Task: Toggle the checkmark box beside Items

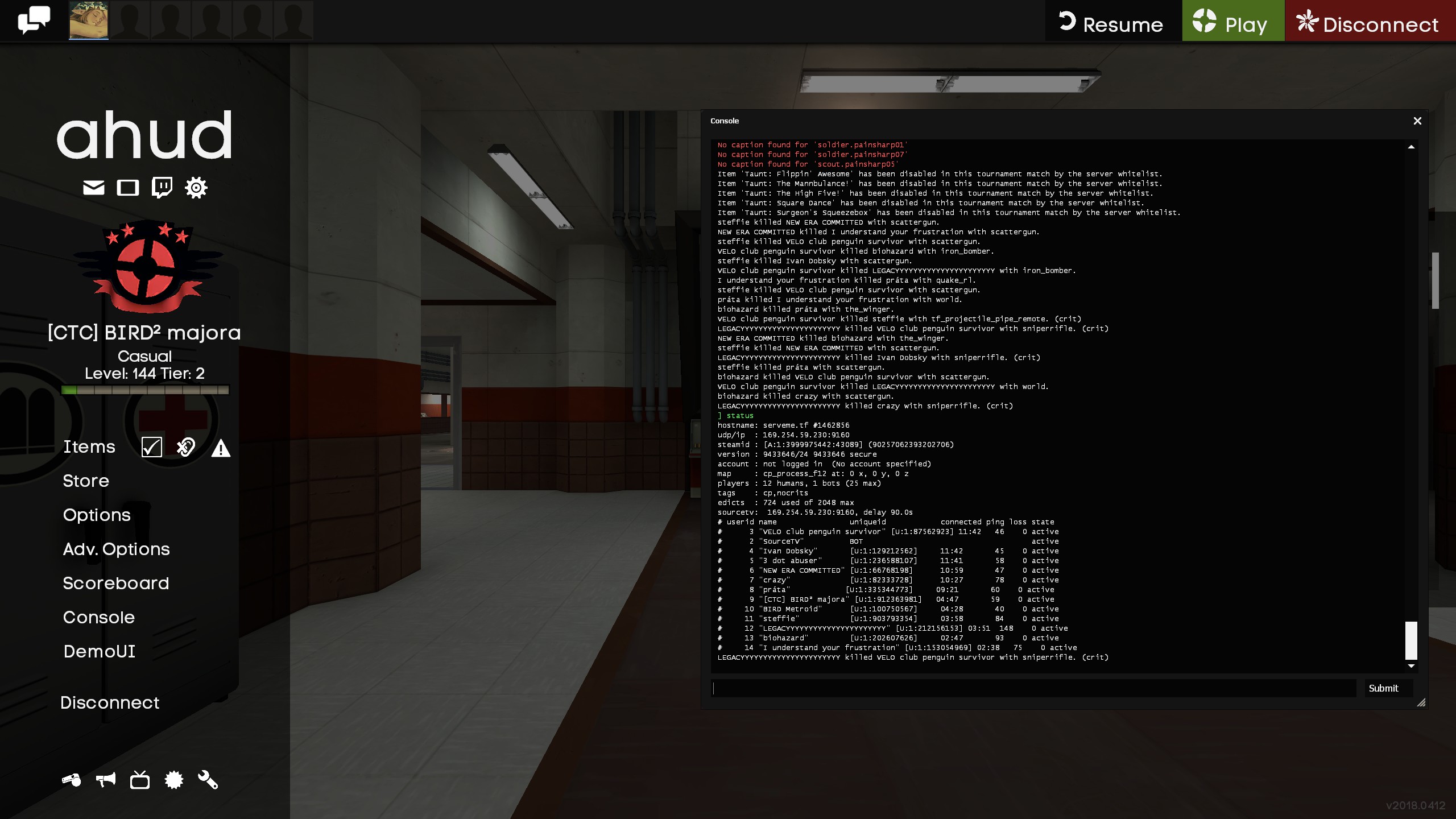Action: click(x=152, y=448)
